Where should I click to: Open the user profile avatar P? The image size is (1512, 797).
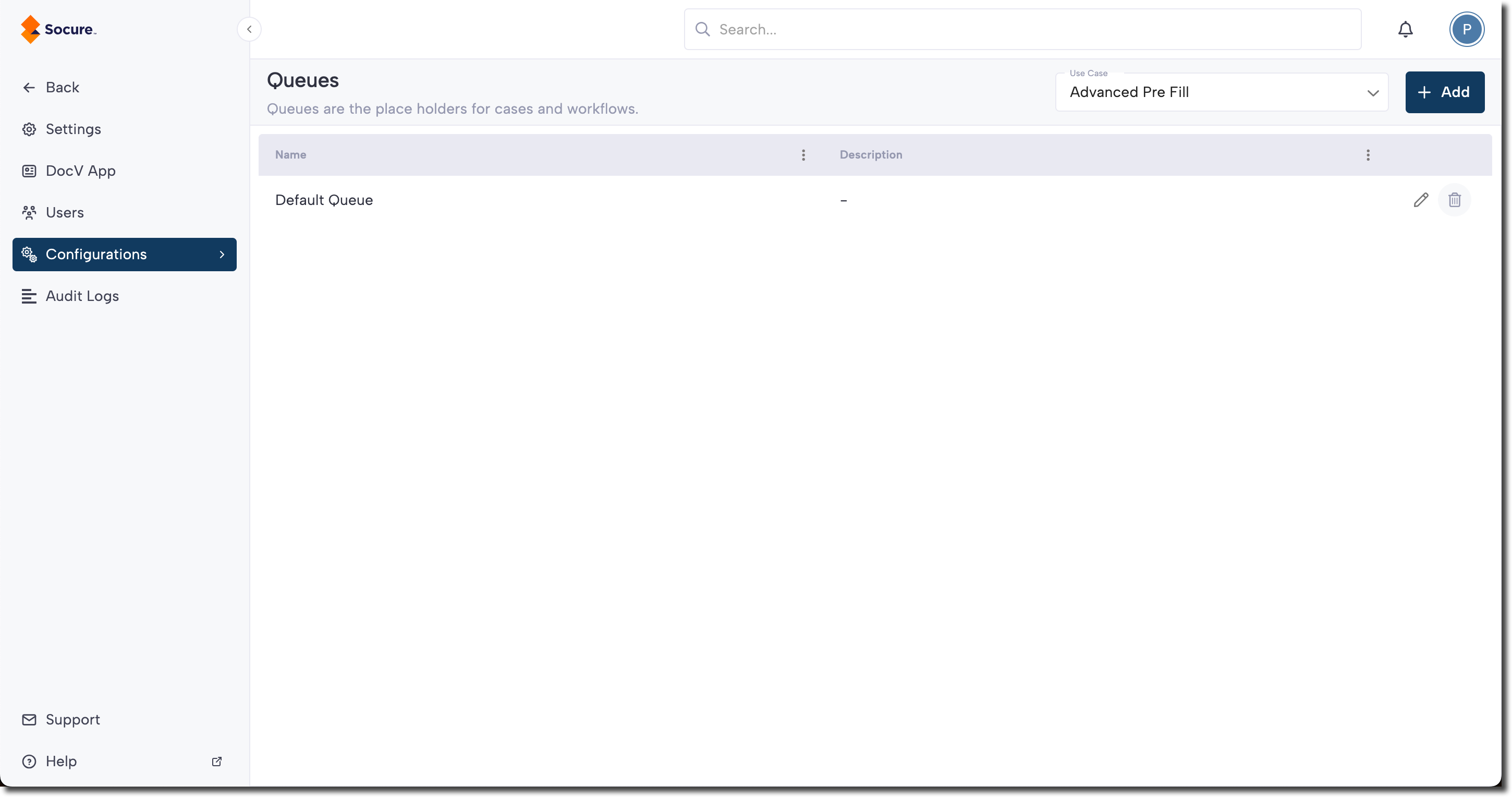(1466, 29)
